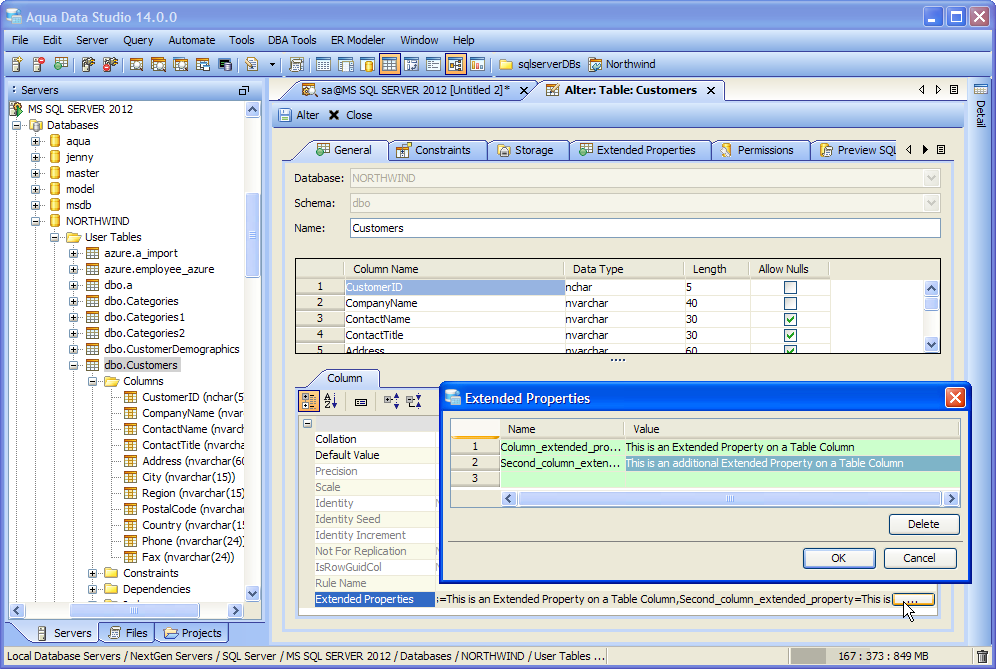Collapse the NORTHWIND database node
996x669 pixels.
pos(36,221)
